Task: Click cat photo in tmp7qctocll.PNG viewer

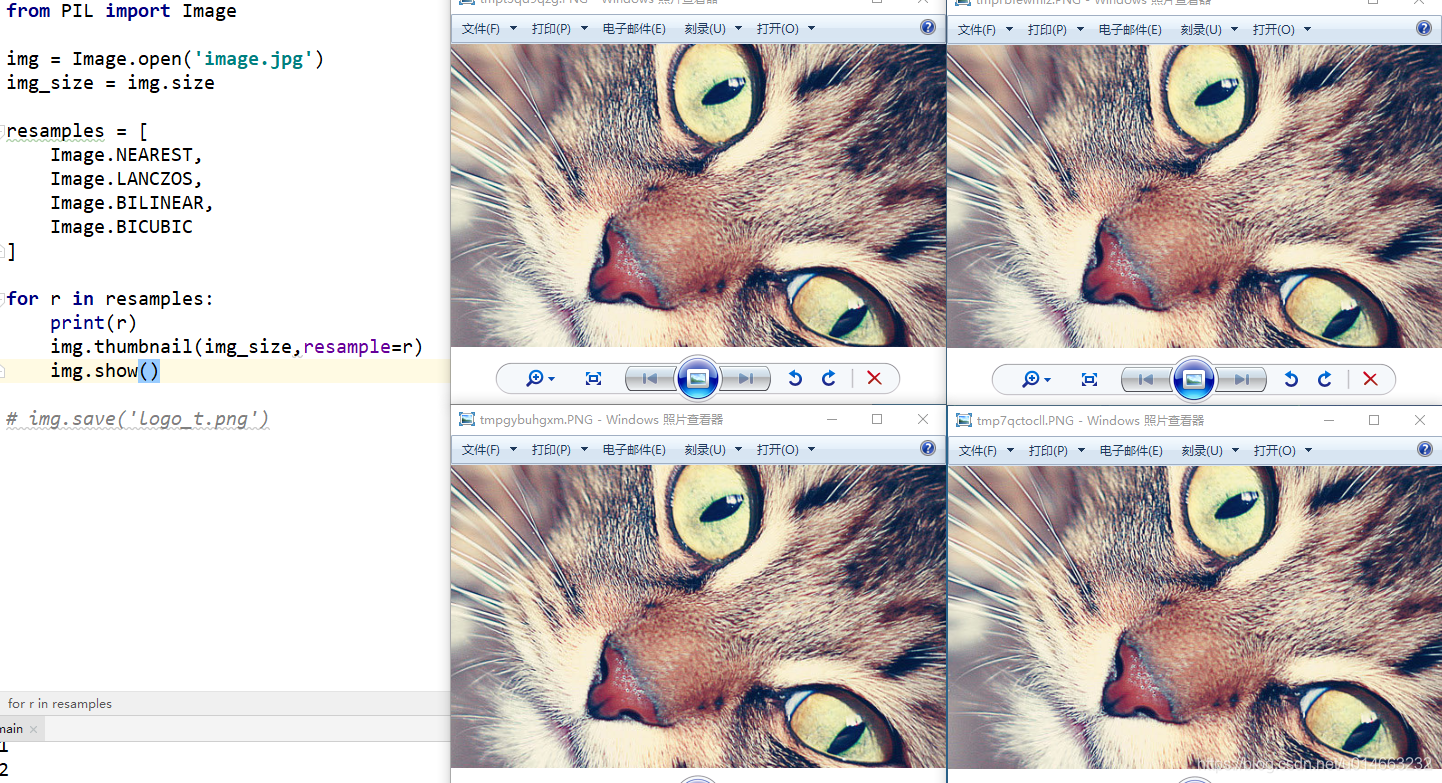Action: pos(1194,617)
